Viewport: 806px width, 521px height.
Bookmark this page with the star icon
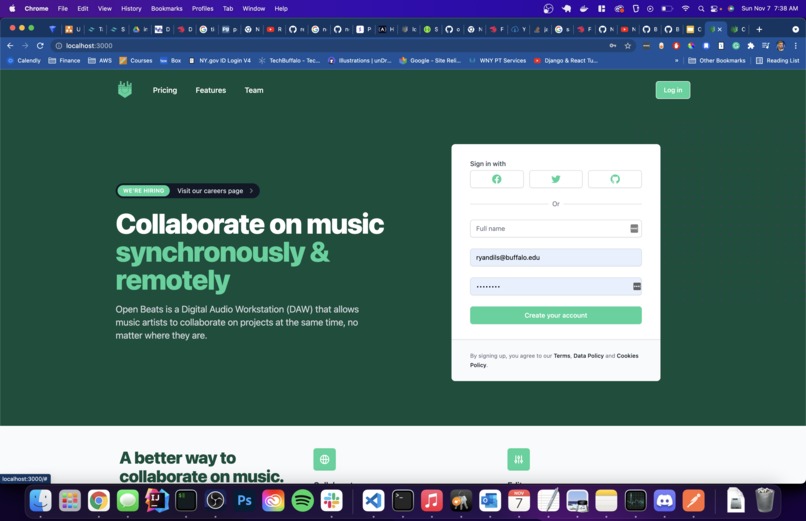click(628, 46)
